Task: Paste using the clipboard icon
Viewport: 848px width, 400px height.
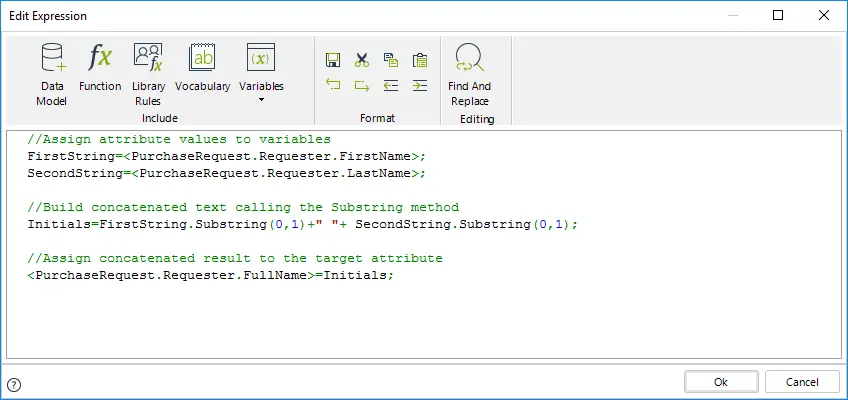Action: (x=420, y=60)
